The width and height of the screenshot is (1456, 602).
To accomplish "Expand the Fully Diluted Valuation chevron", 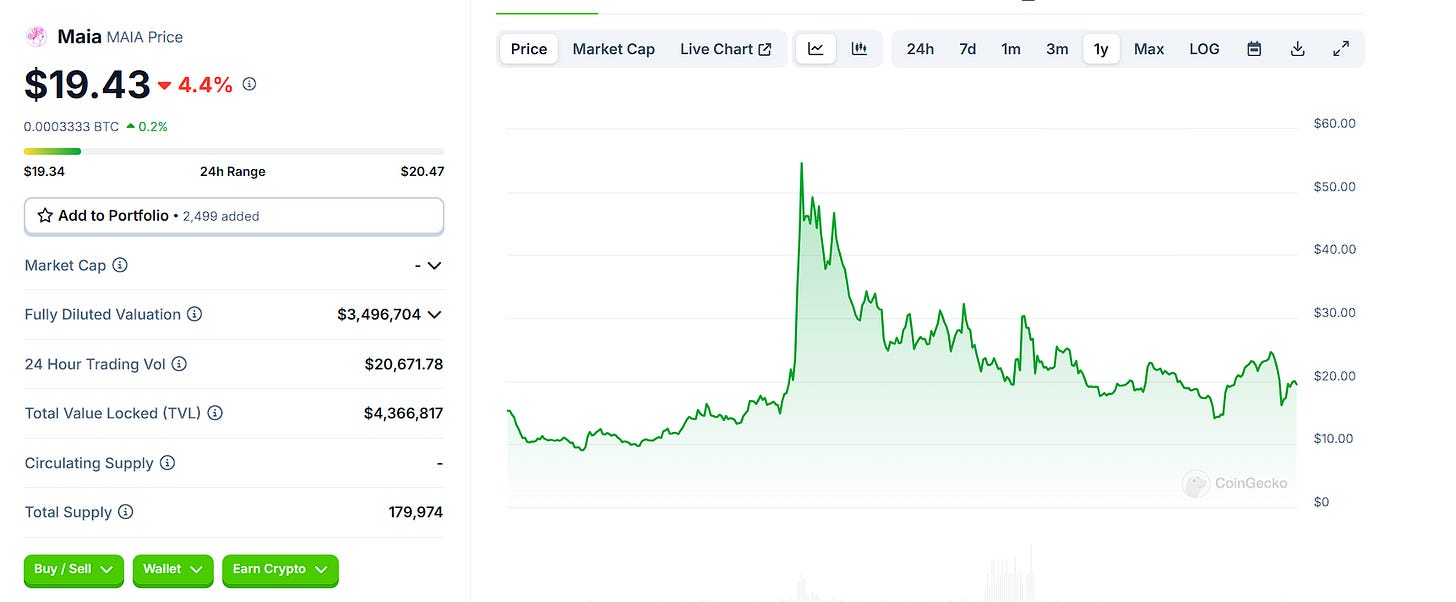I will pyautogui.click(x=434, y=315).
